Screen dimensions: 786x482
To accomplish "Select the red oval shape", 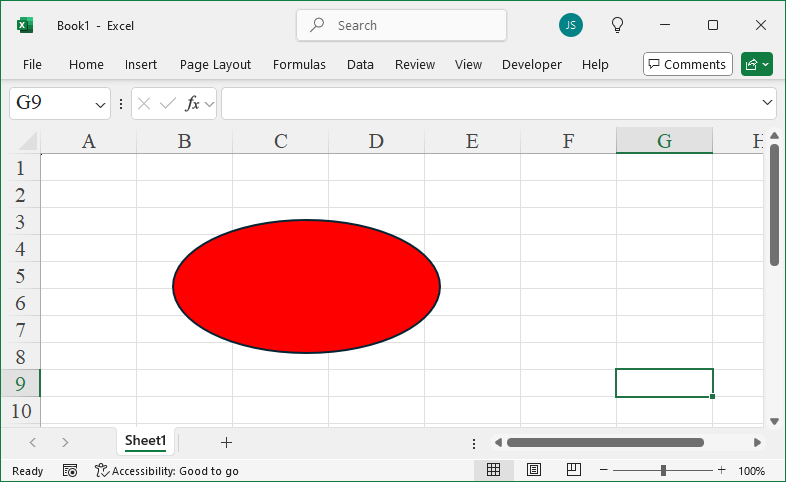I will 306,286.
